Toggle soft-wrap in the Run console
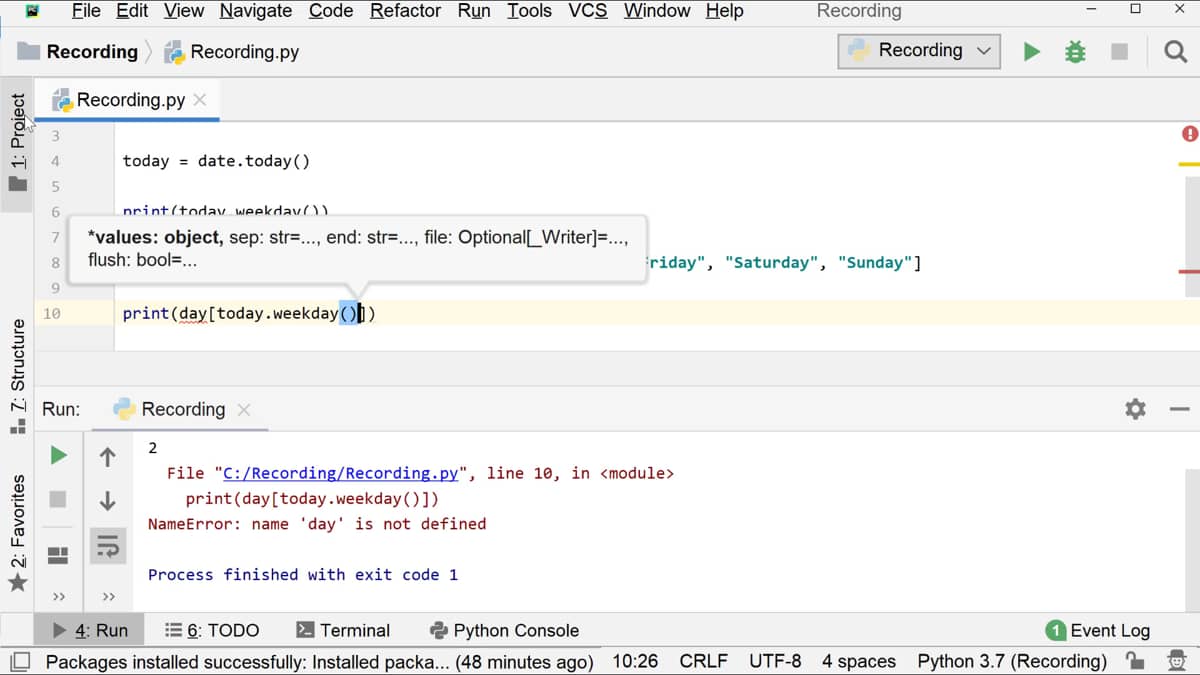This screenshot has width=1200, height=675. (x=108, y=545)
